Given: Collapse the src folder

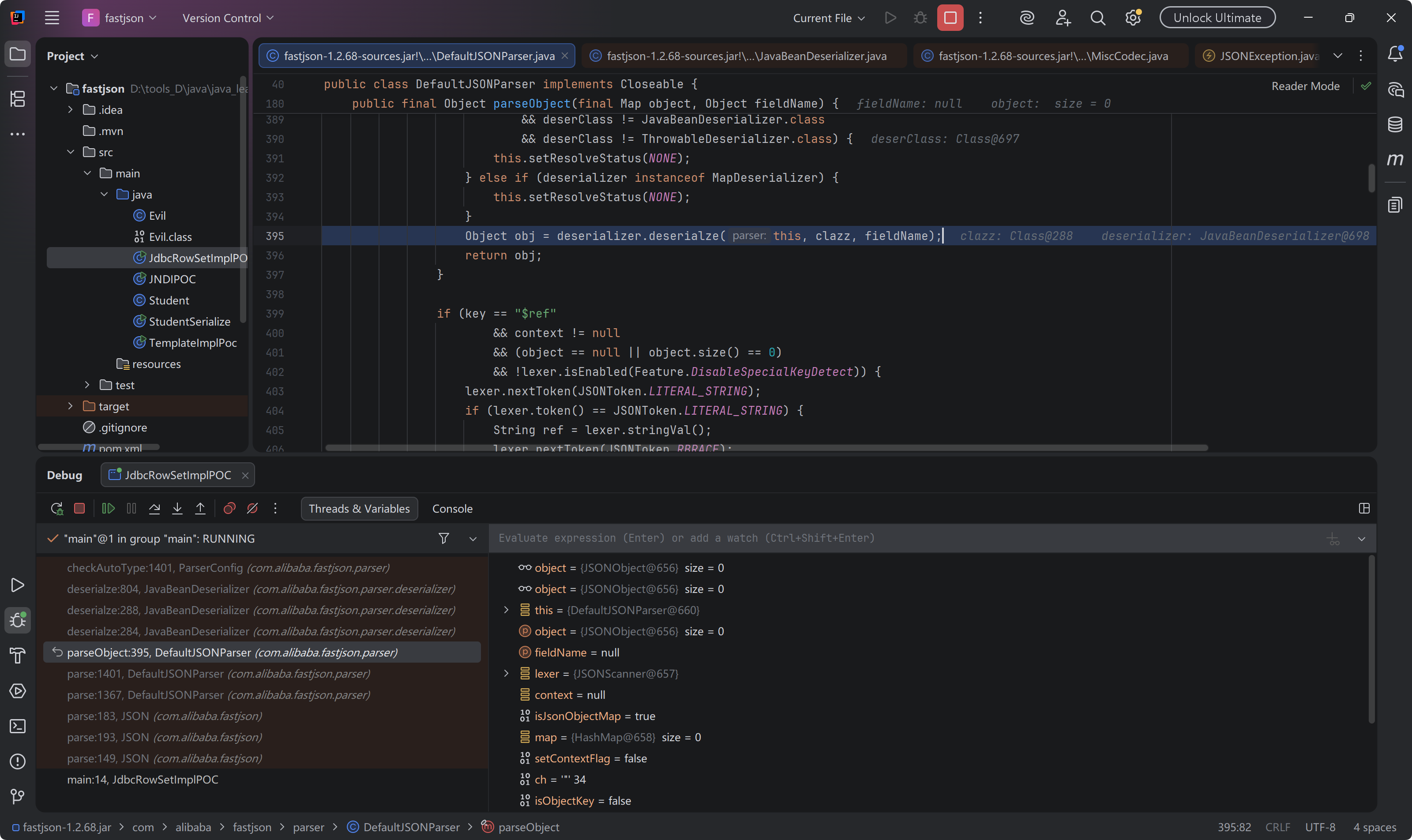Looking at the screenshot, I should 70,152.
